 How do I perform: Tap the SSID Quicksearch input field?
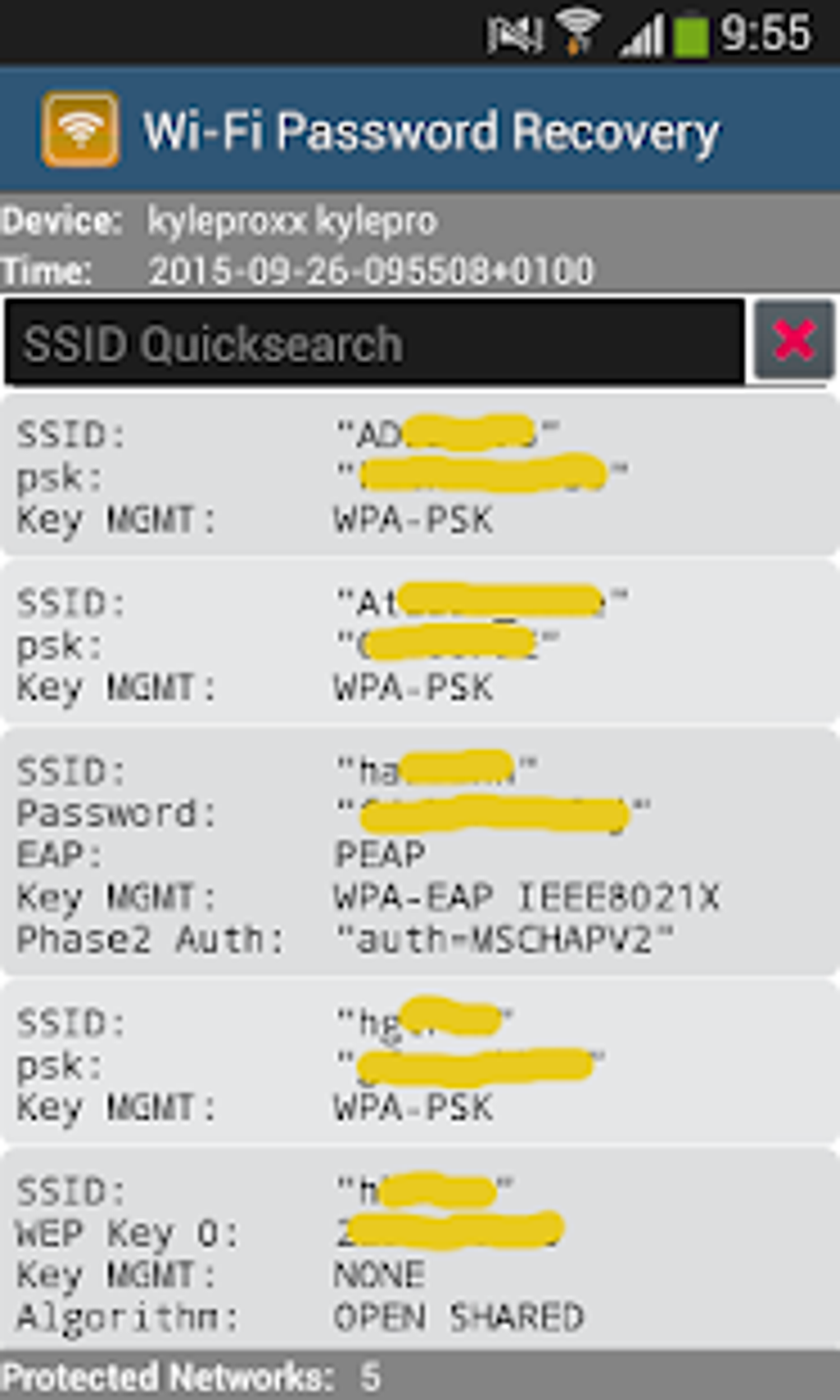point(375,343)
